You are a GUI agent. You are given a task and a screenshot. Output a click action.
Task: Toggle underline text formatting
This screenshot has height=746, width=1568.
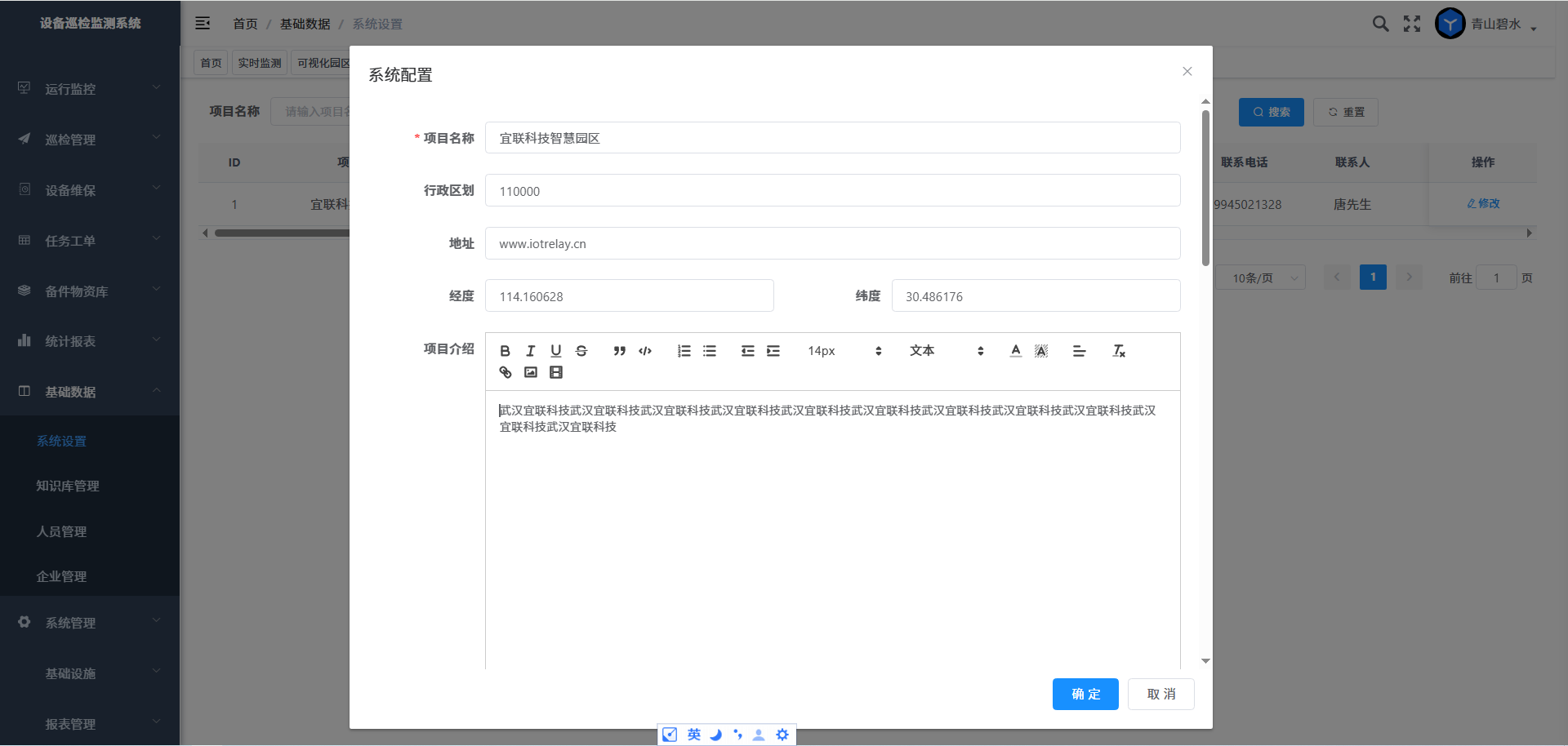pyautogui.click(x=556, y=351)
